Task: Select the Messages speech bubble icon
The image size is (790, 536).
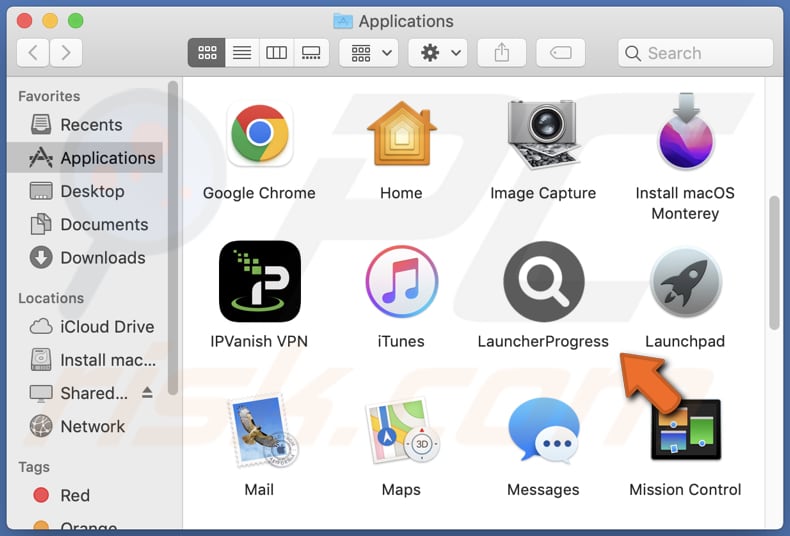Action: pyautogui.click(x=544, y=429)
